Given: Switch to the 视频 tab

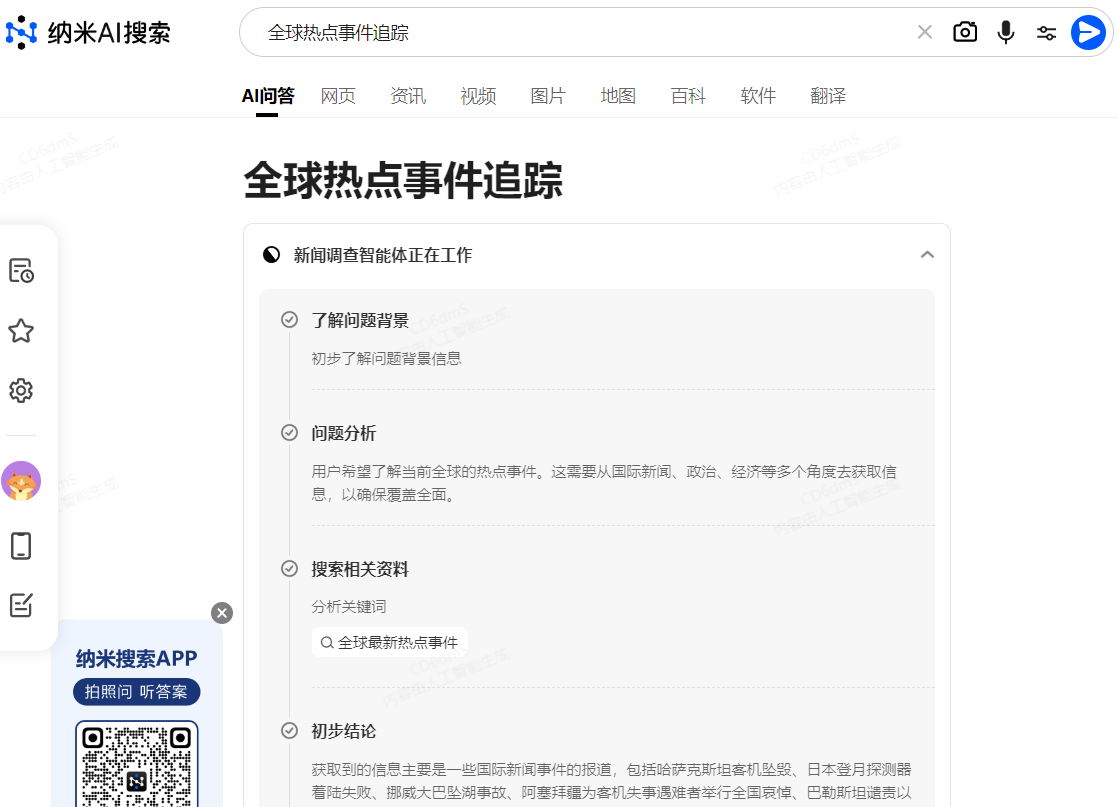Looking at the screenshot, I should [x=478, y=95].
